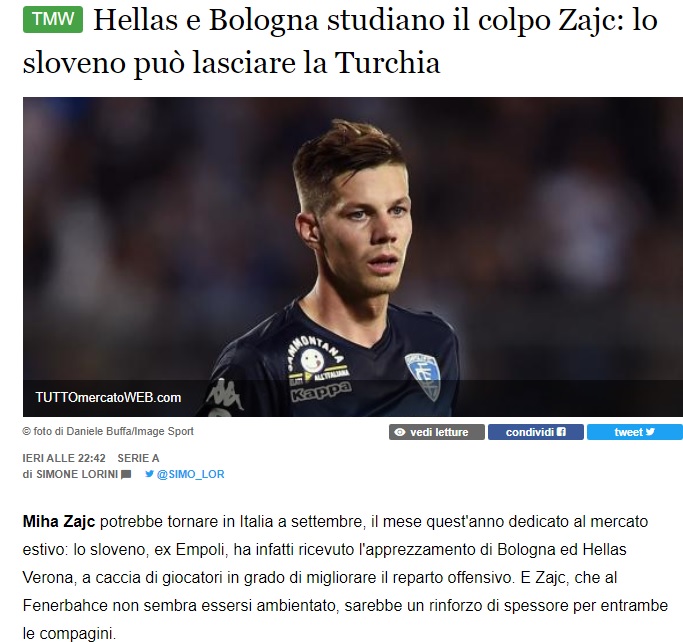Click the IERI ALLE 22:42 timestamp
The image size is (683, 642).
64,458
